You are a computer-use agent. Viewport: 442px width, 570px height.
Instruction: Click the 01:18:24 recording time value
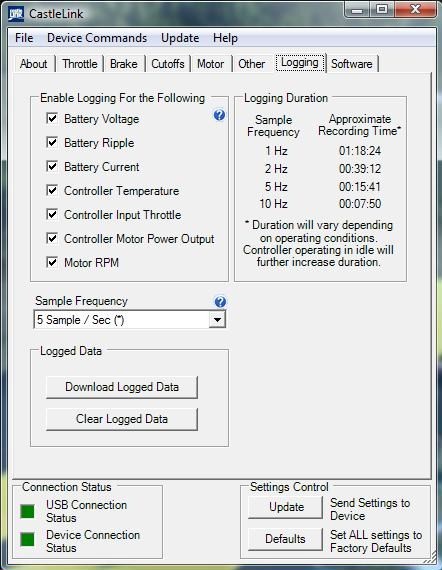pyautogui.click(x=360, y=151)
